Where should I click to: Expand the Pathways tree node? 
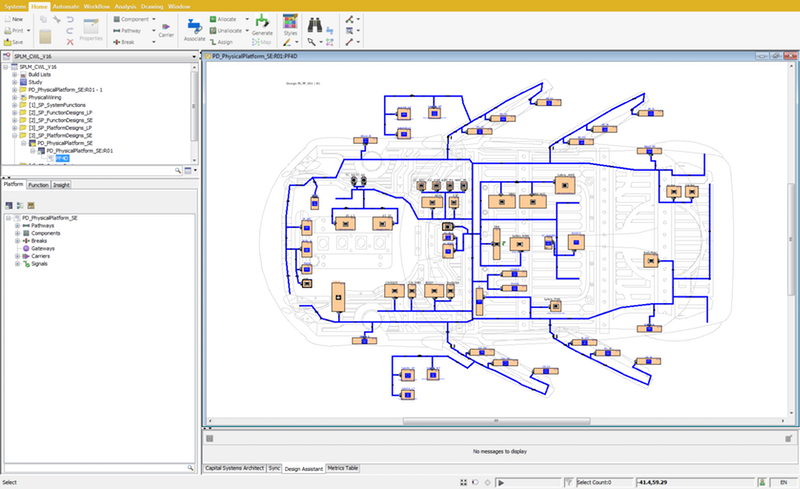(x=18, y=226)
